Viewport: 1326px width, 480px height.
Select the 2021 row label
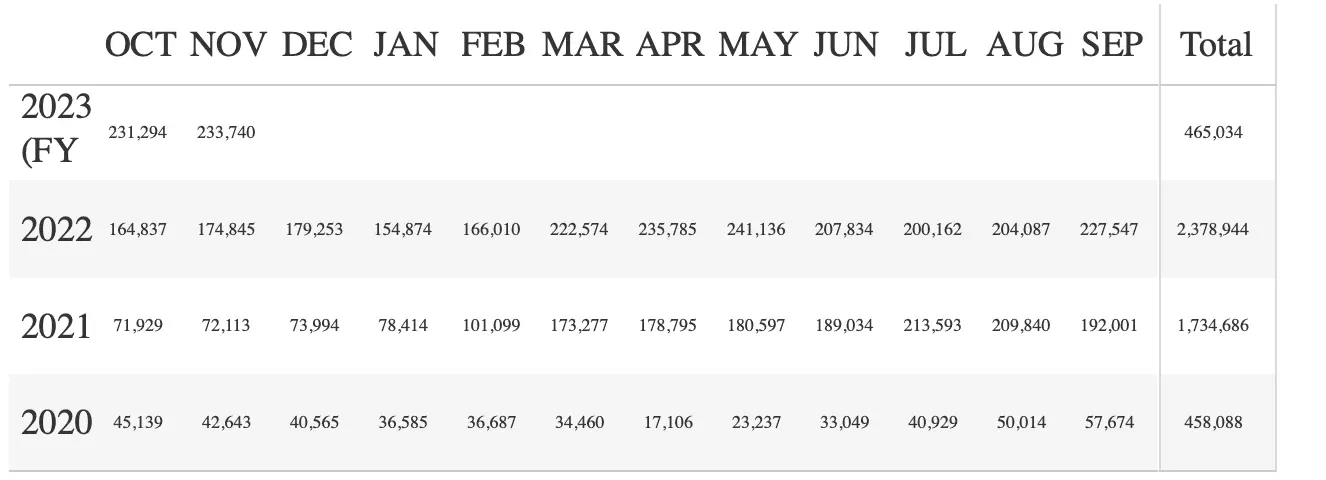[x=56, y=326]
